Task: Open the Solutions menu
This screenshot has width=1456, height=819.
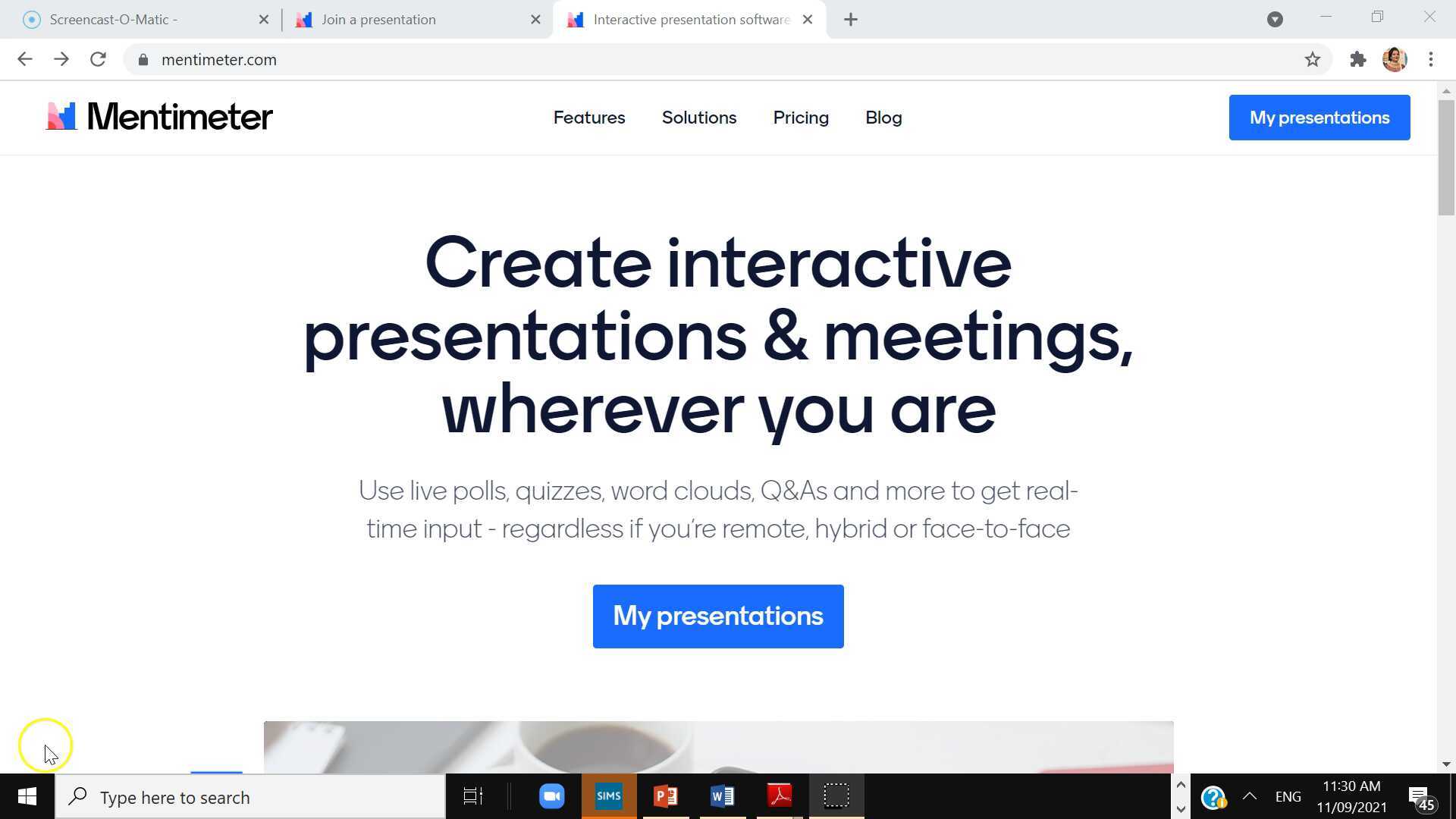Action: pos(699,118)
